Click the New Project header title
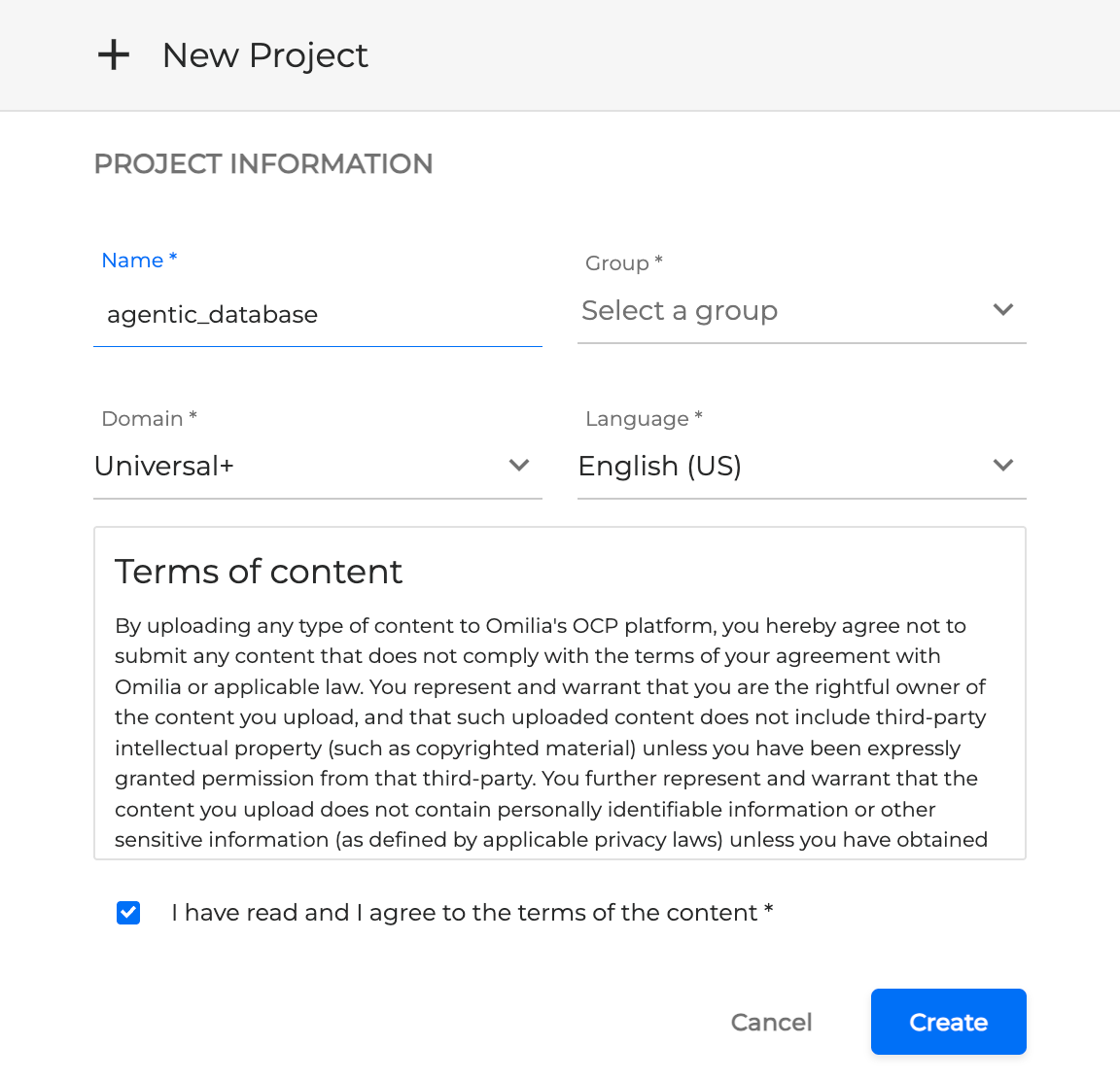 264,55
